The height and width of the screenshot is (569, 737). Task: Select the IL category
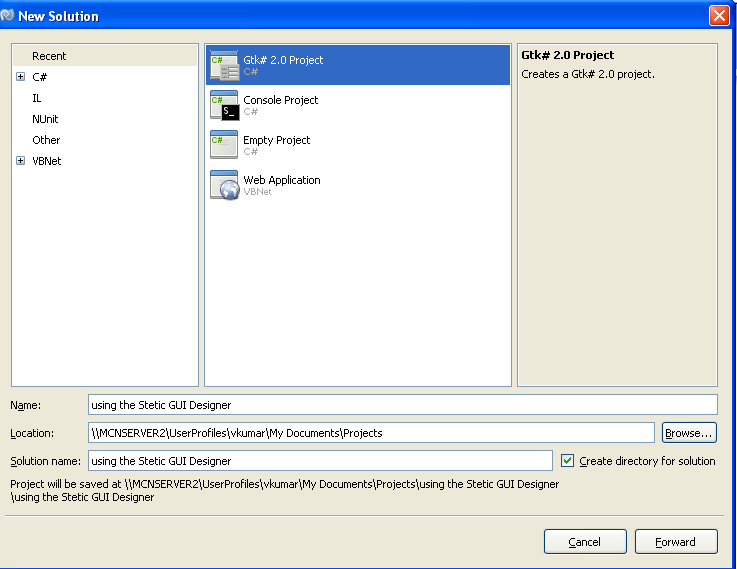[37, 98]
